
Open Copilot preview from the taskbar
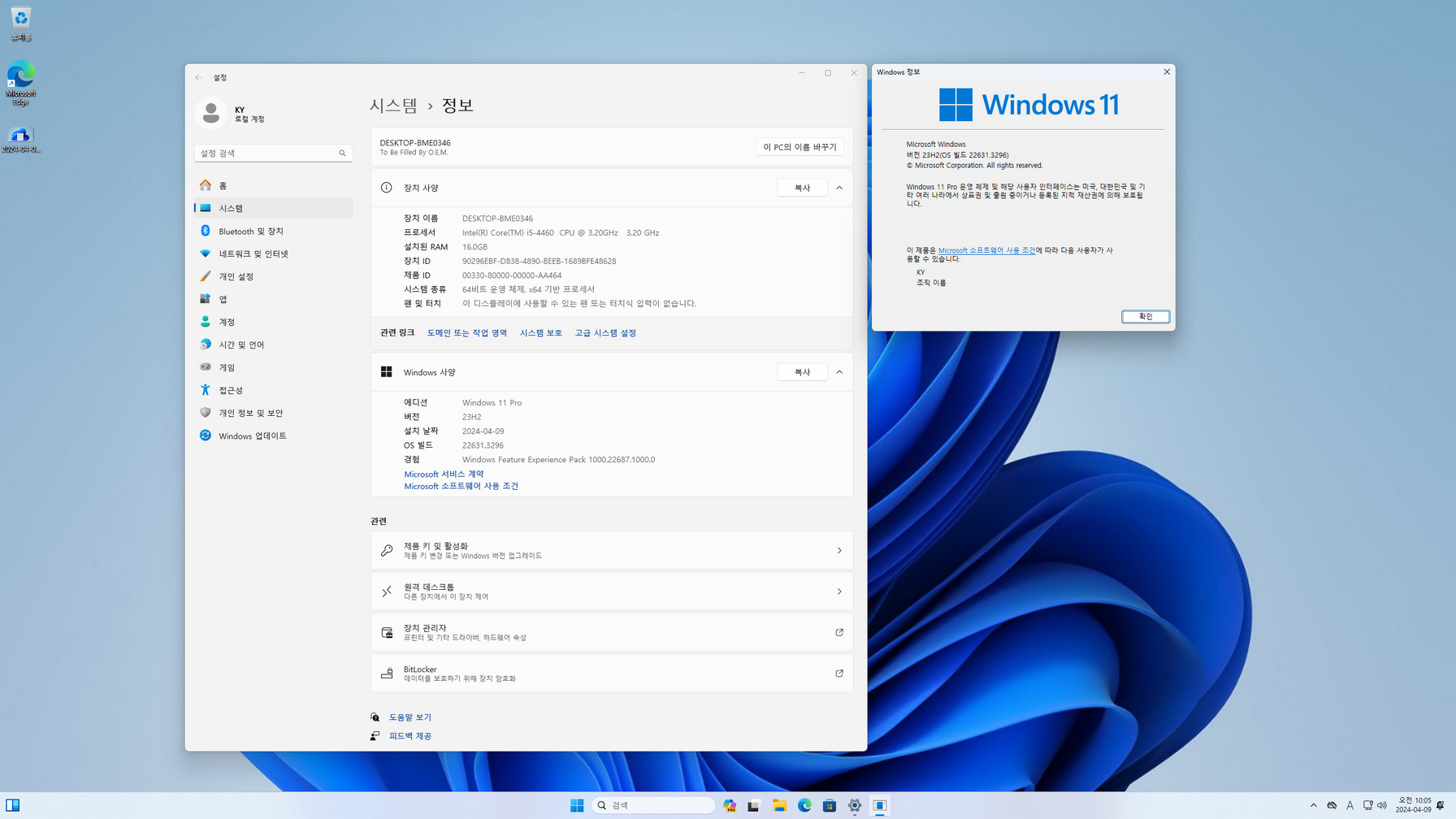730,805
